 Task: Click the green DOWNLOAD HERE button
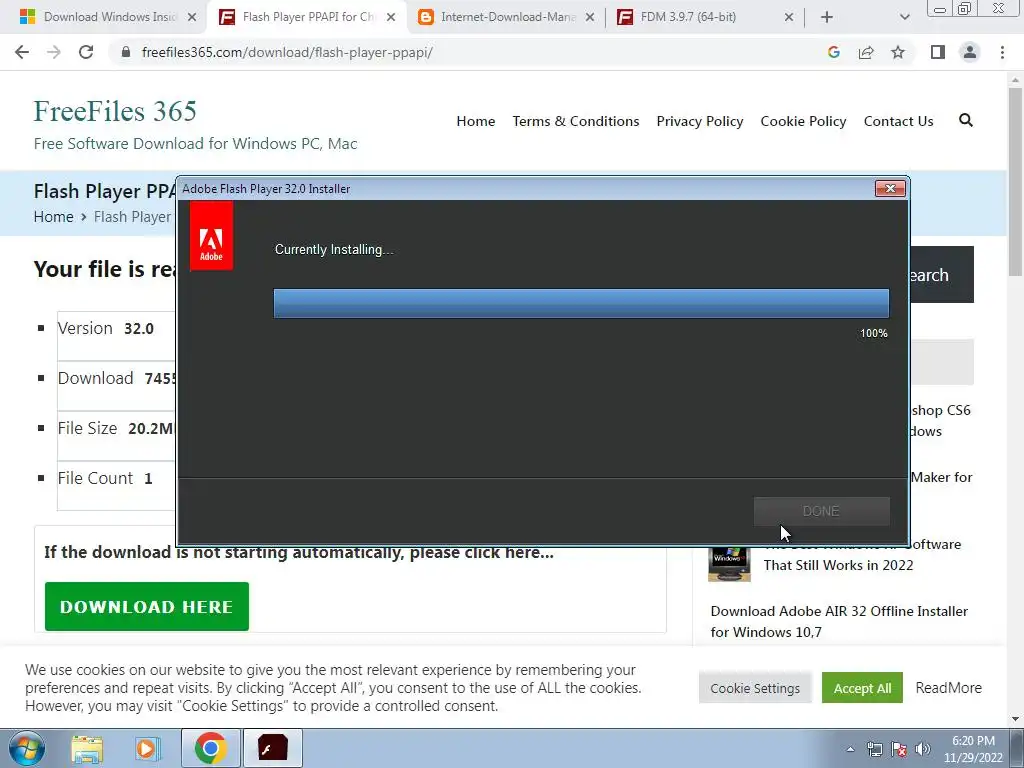tap(147, 607)
